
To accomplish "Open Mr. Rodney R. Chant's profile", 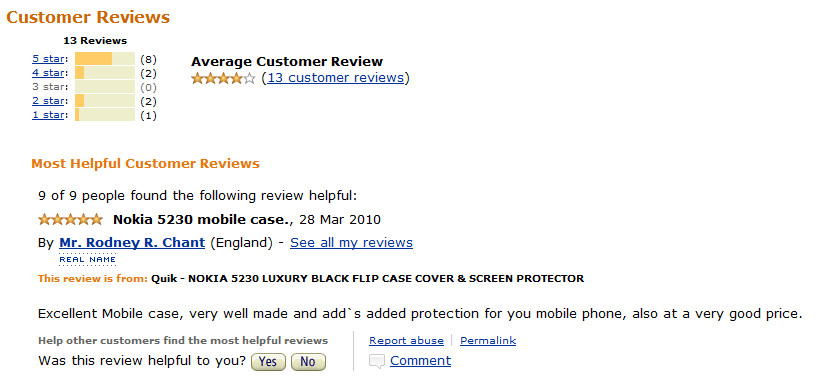I will pyautogui.click(x=132, y=243).
